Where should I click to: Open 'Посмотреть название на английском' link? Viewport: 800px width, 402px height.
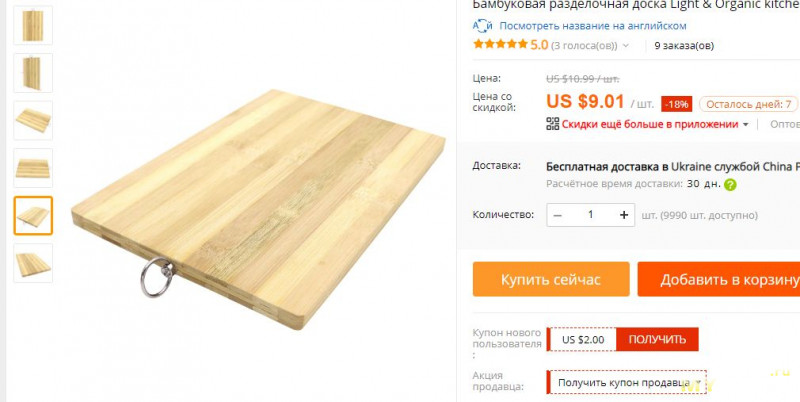[x=593, y=26]
